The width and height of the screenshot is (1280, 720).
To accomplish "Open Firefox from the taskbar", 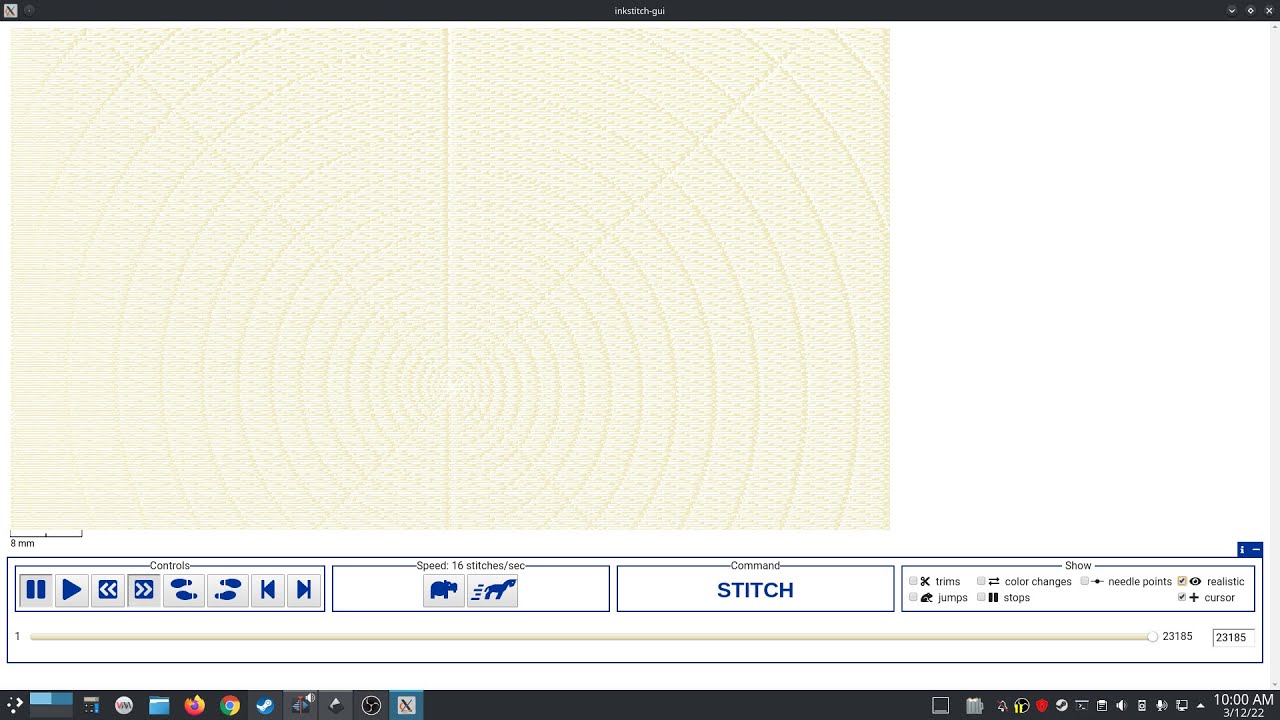I will (194, 705).
